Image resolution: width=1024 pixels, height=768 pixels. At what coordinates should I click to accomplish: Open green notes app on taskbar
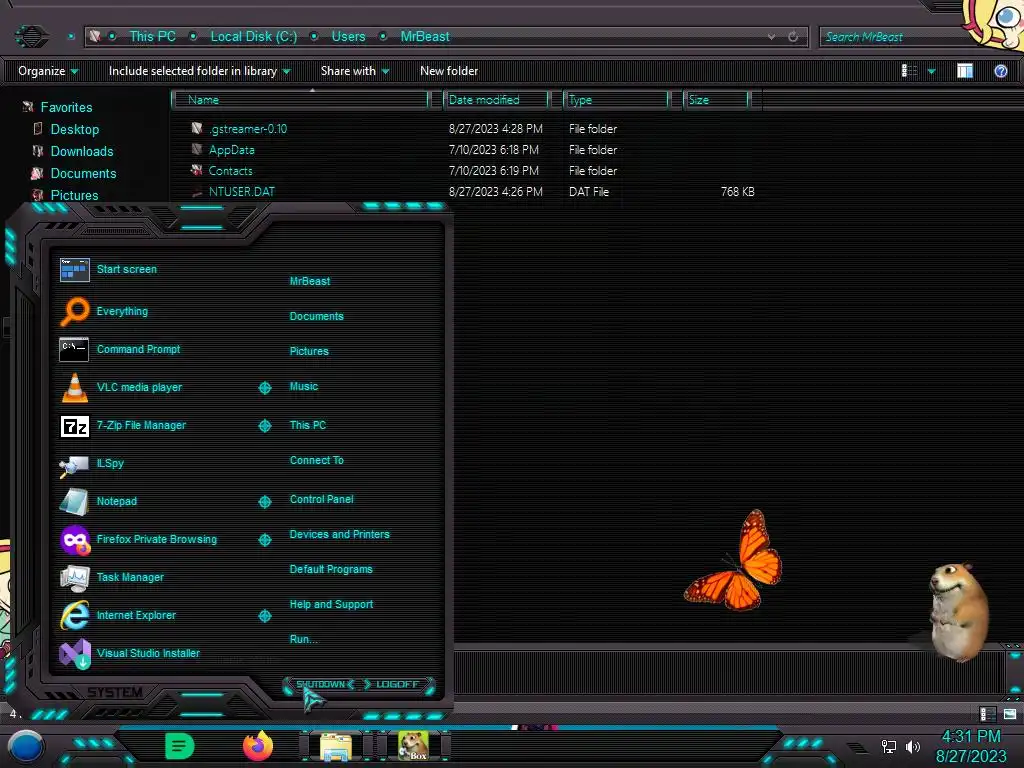click(x=180, y=746)
